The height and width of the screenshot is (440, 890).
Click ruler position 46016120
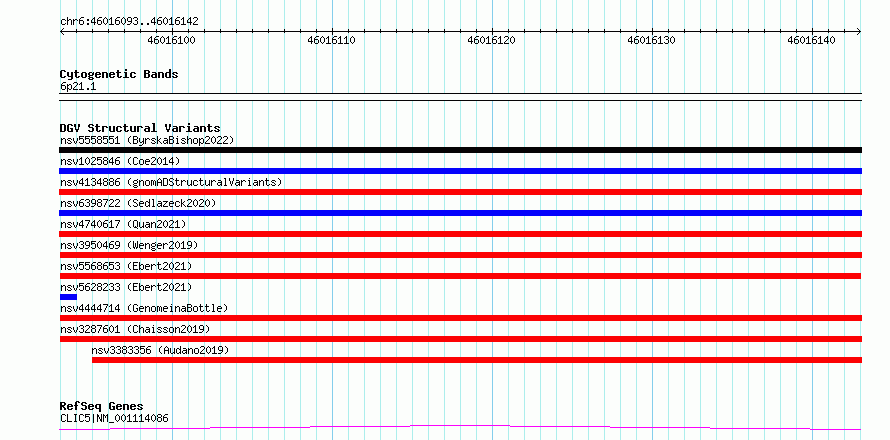[492, 41]
